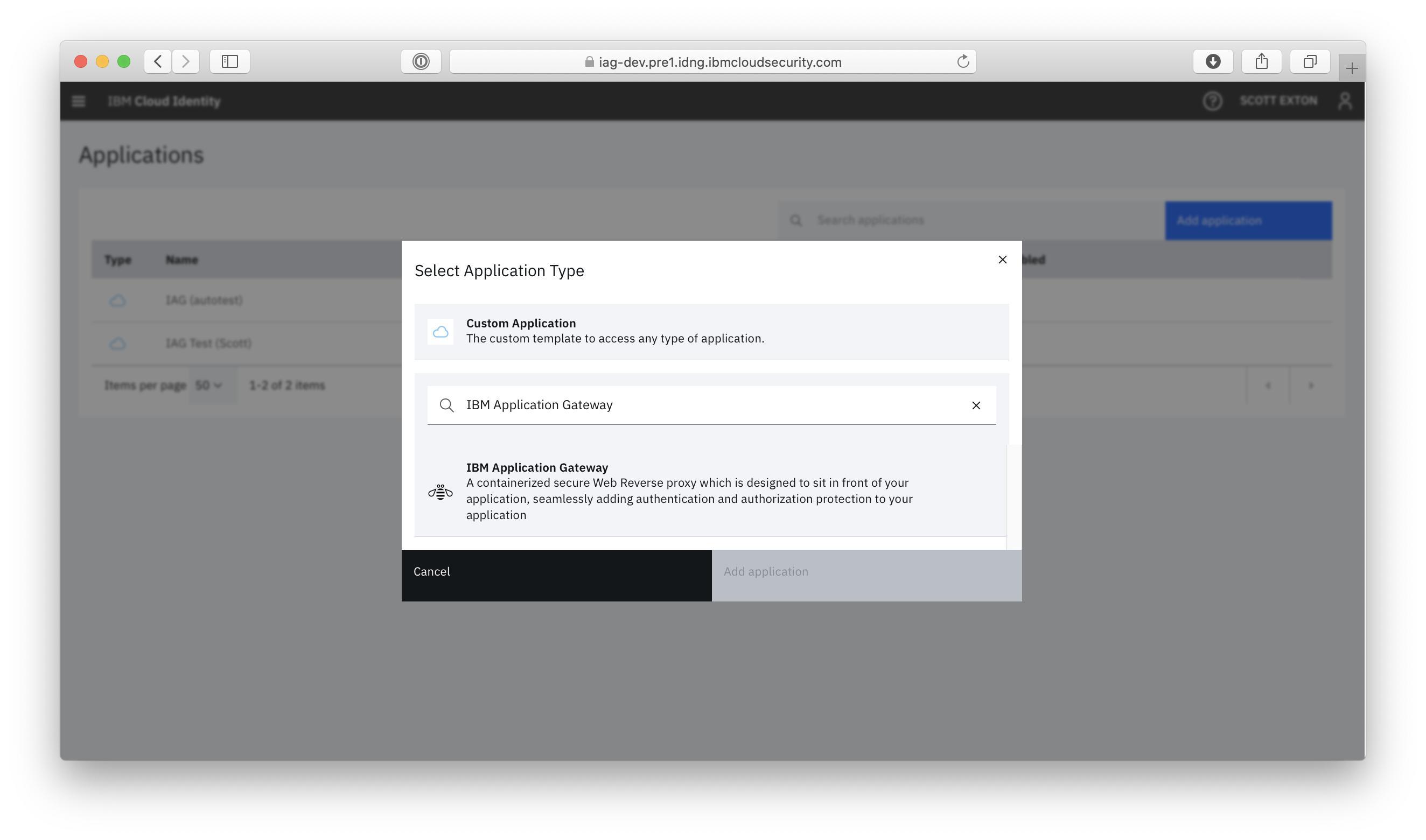Toggle the Safari sidebar icon
1426x840 pixels.
tap(229, 61)
